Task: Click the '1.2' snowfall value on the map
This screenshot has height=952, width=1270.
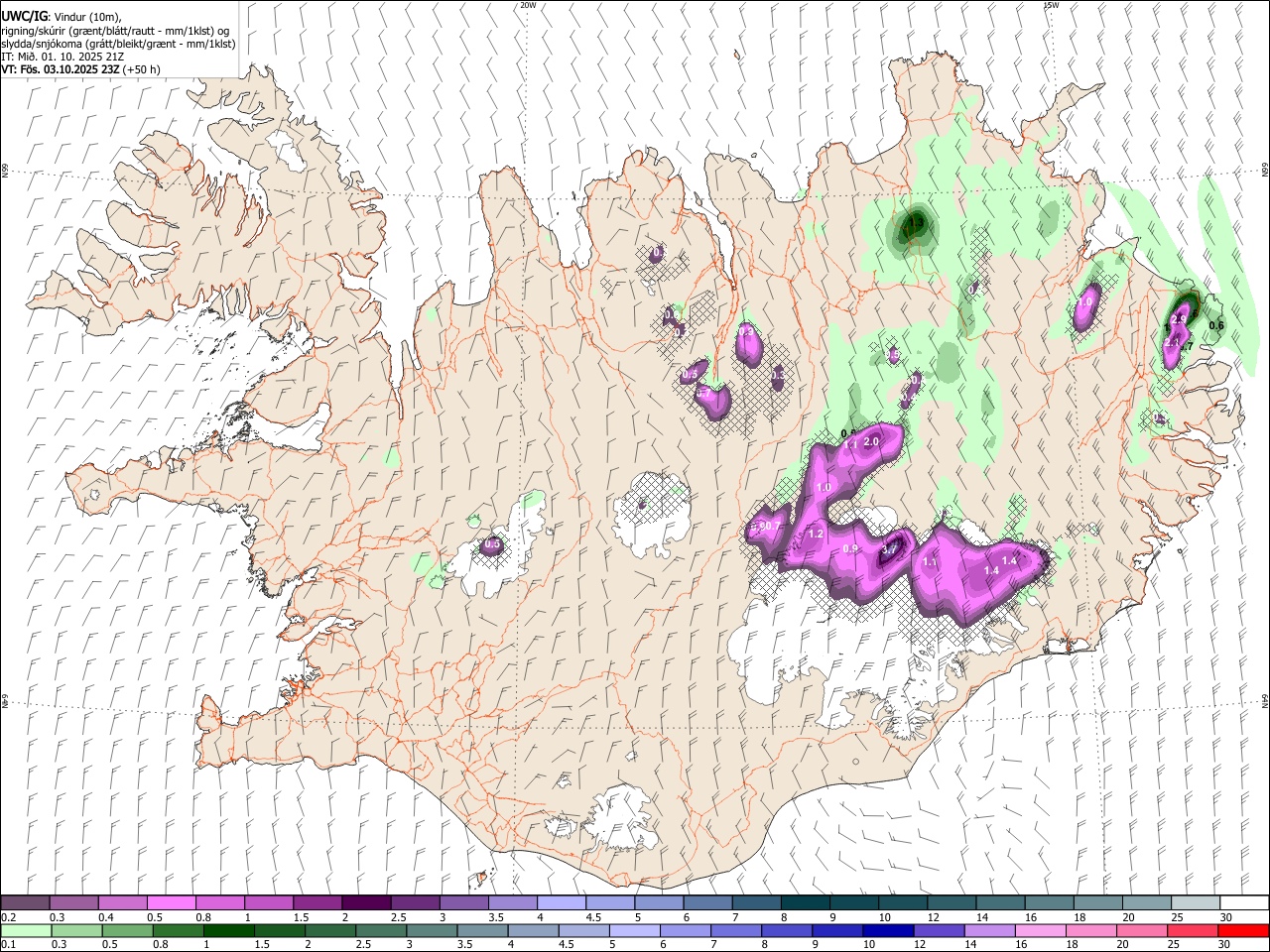Action: point(817,534)
